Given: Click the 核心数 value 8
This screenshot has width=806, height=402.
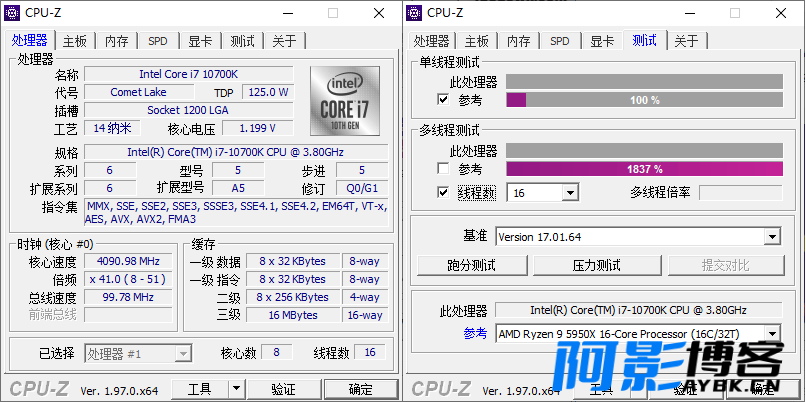Looking at the screenshot, I should coord(277,352).
